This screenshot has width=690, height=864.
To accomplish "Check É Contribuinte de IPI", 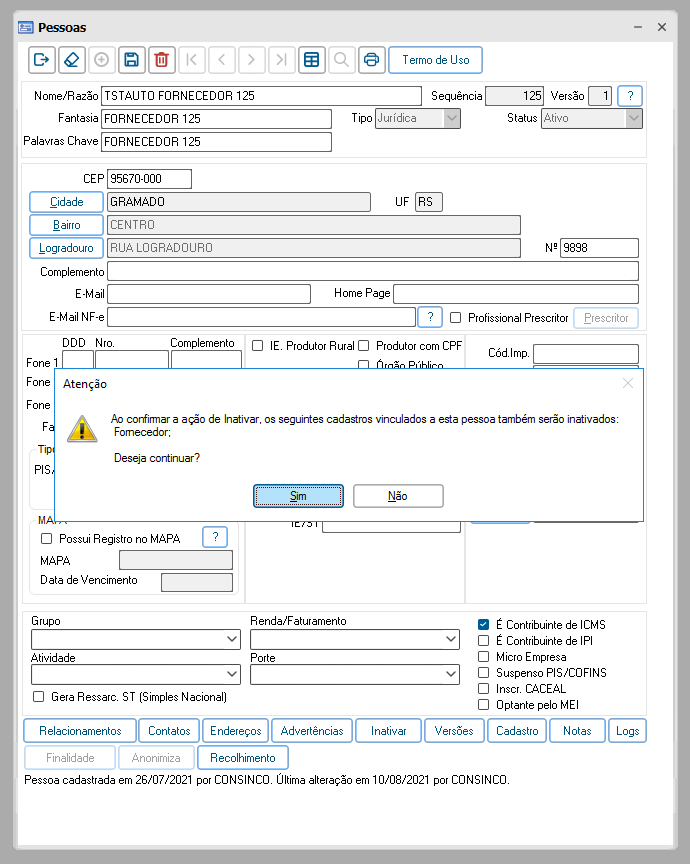I will pyautogui.click(x=483, y=640).
